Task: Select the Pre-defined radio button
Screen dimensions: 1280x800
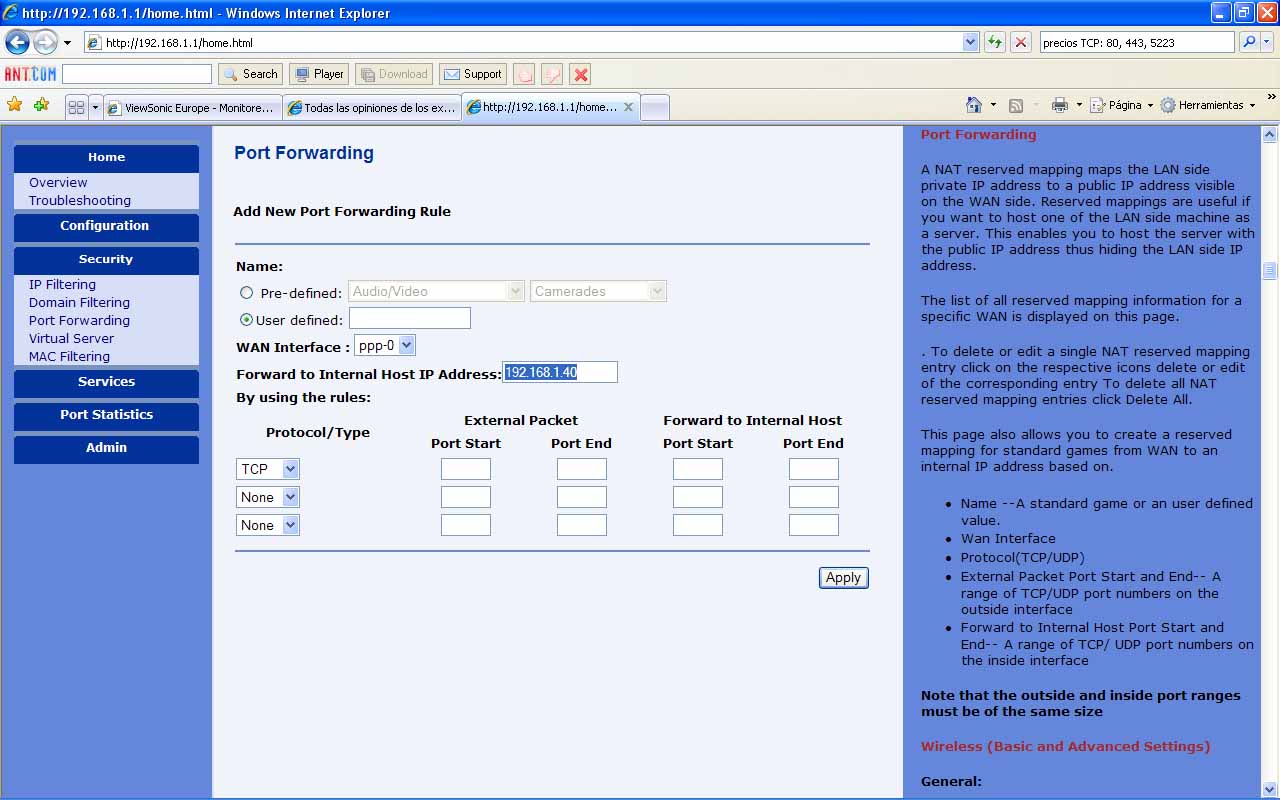Action: point(246,293)
